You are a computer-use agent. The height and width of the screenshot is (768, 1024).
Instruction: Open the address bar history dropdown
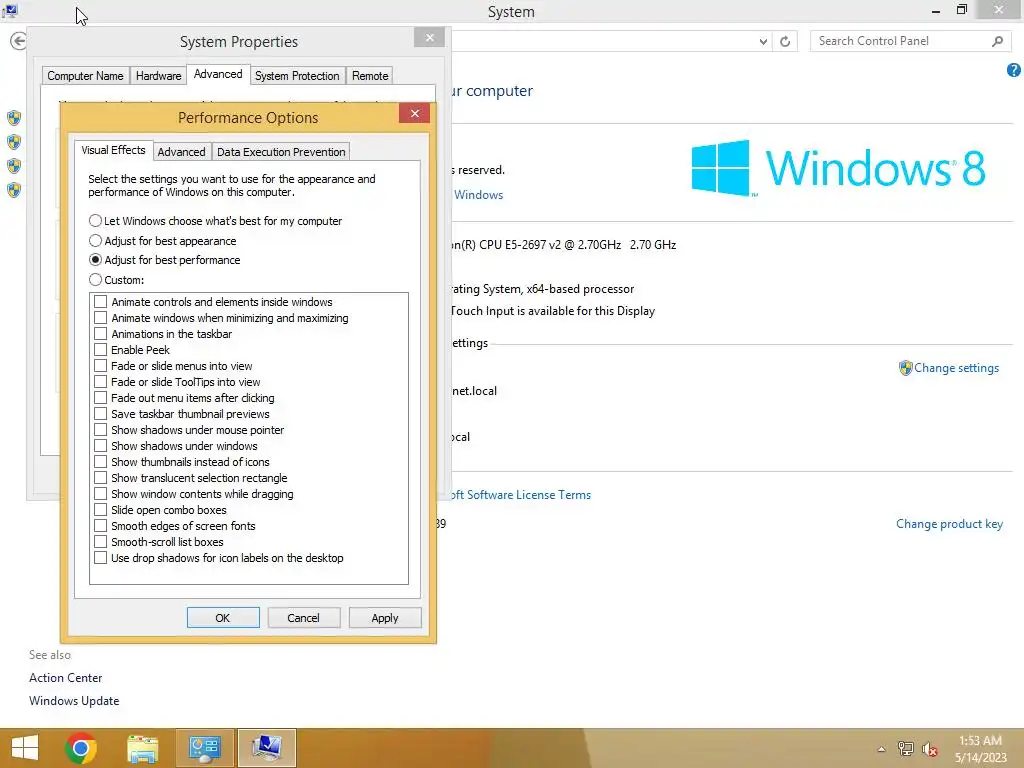[763, 41]
